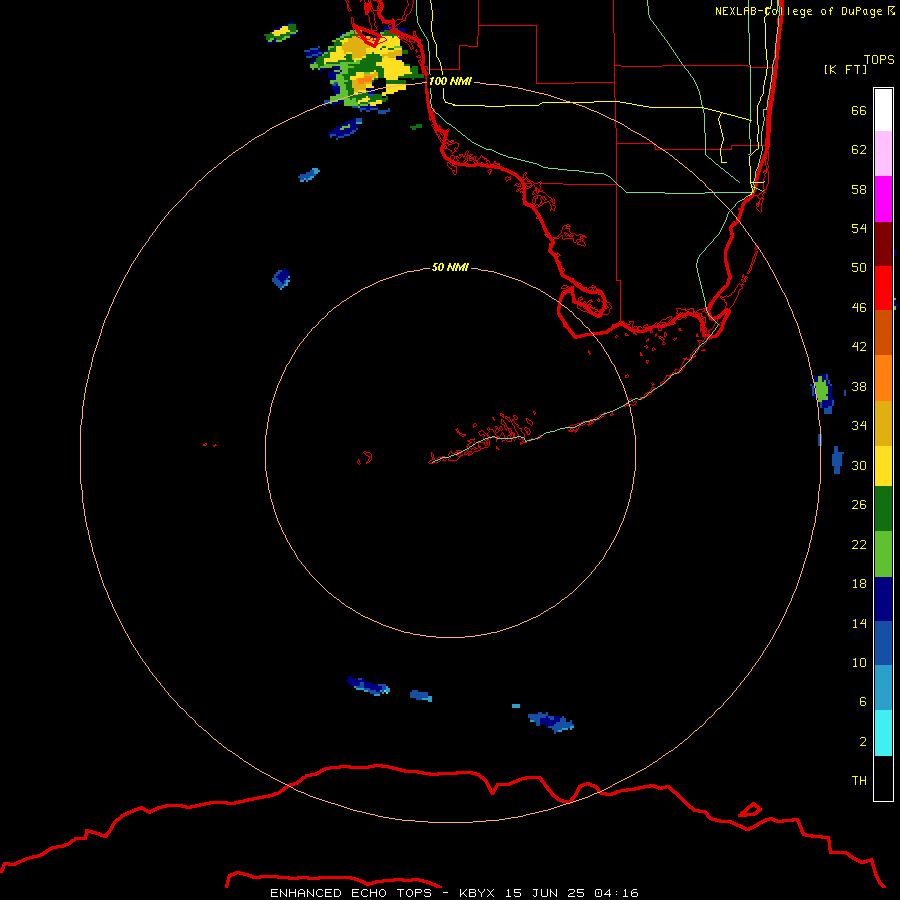Click the "[K FT]" units label
This screenshot has width=900, height=900.
pos(845,69)
